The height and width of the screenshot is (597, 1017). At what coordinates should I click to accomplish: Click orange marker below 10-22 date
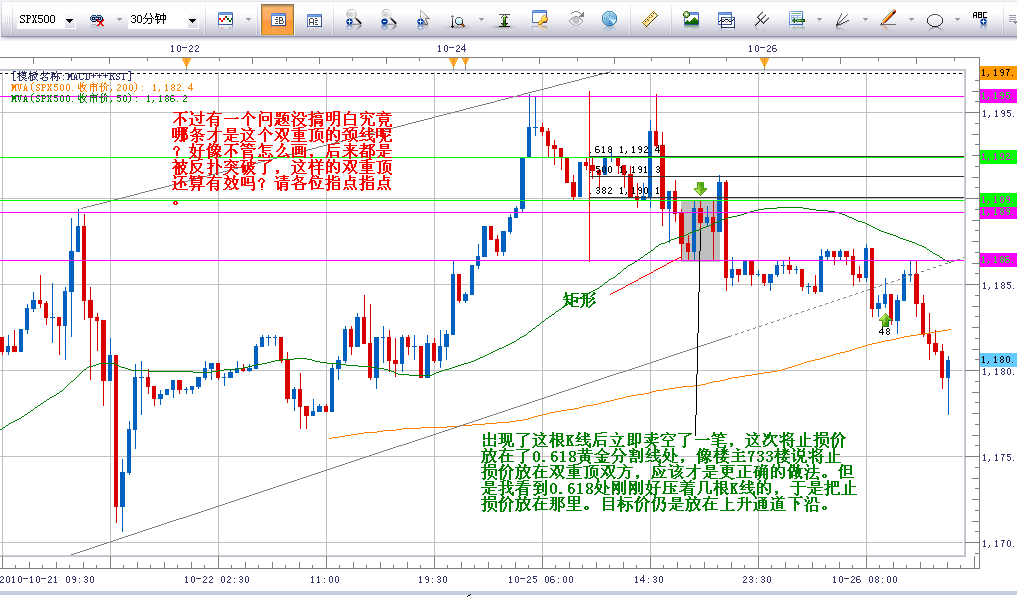coord(187,63)
